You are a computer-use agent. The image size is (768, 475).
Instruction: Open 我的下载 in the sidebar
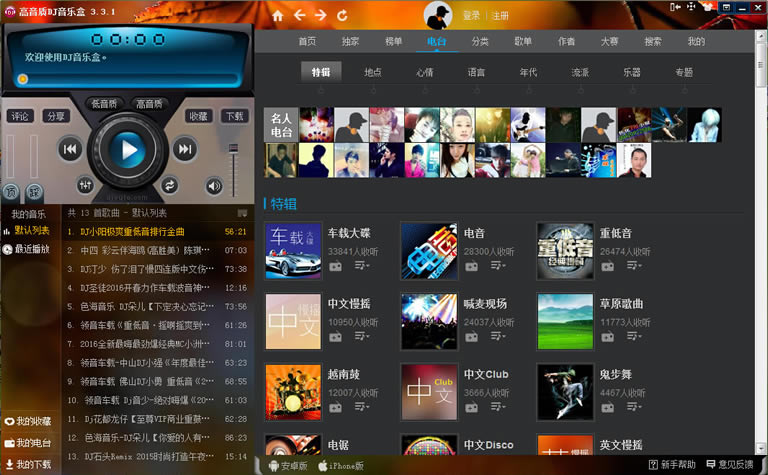28,464
